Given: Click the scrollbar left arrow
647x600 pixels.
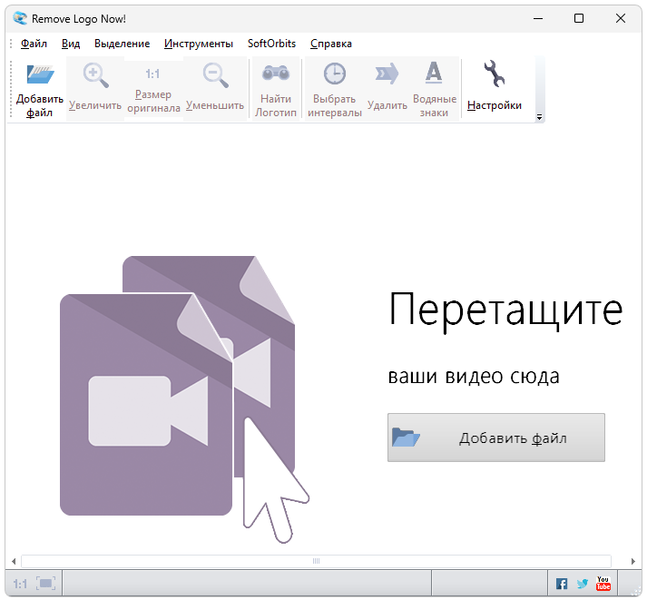Looking at the screenshot, I should pyautogui.click(x=14, y=561).
